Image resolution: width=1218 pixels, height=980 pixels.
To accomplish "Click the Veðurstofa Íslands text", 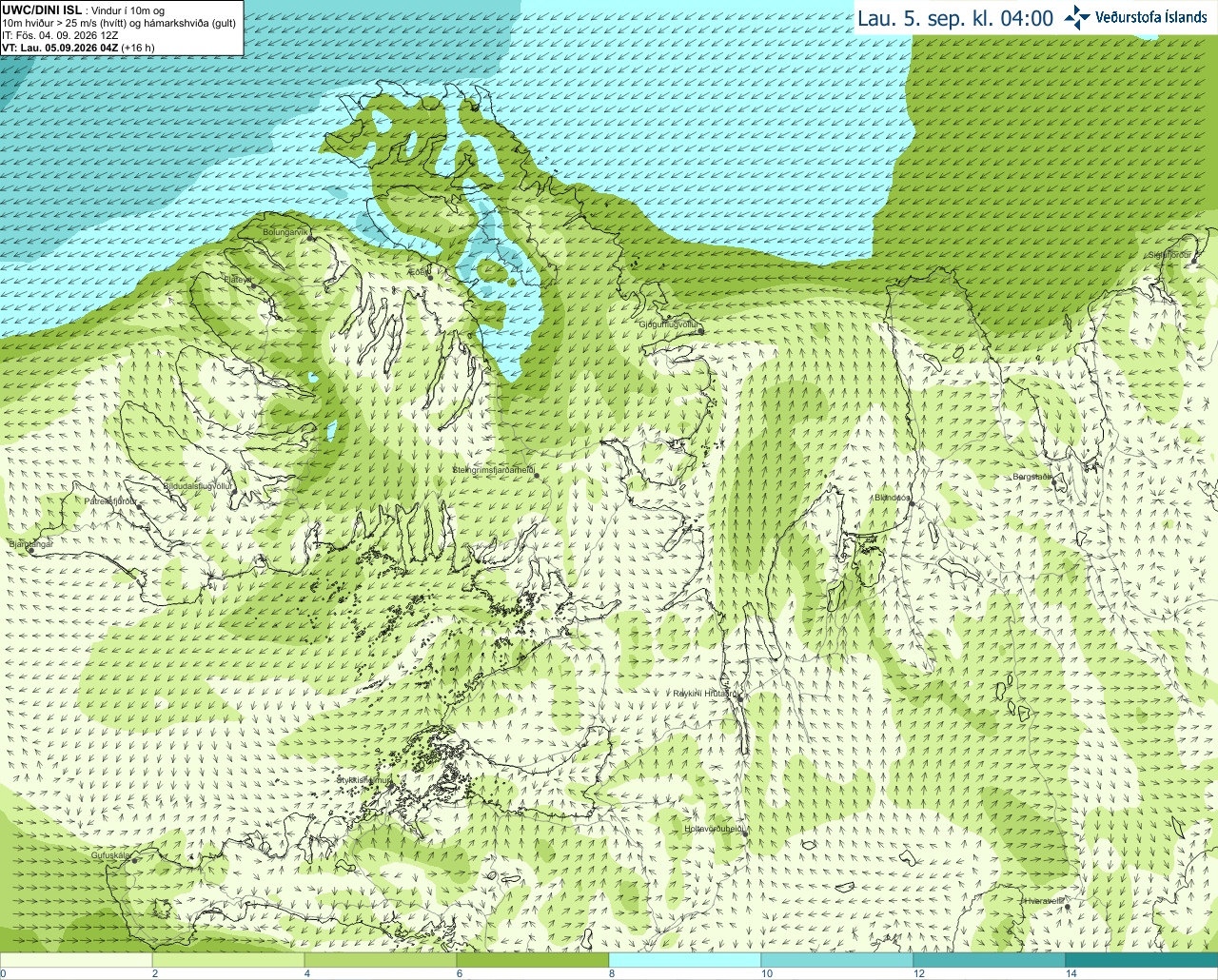I will (x=1151, y=17).
